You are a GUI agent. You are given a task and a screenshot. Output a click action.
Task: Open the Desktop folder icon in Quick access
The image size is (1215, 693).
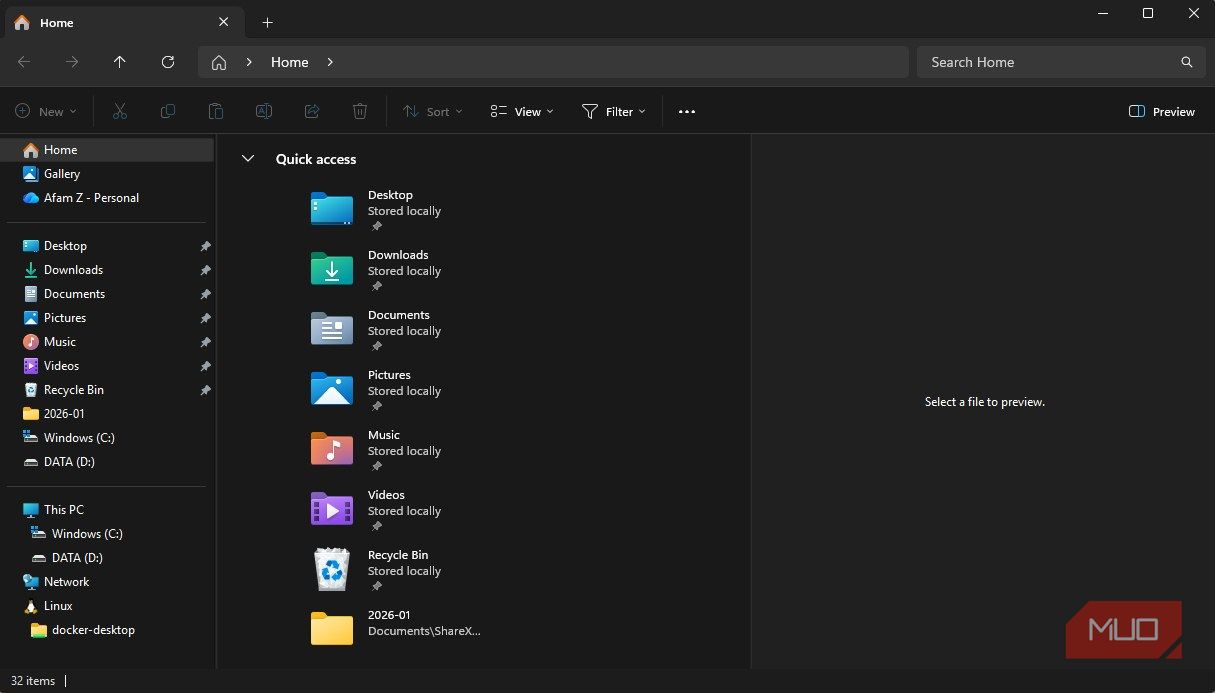332,209
